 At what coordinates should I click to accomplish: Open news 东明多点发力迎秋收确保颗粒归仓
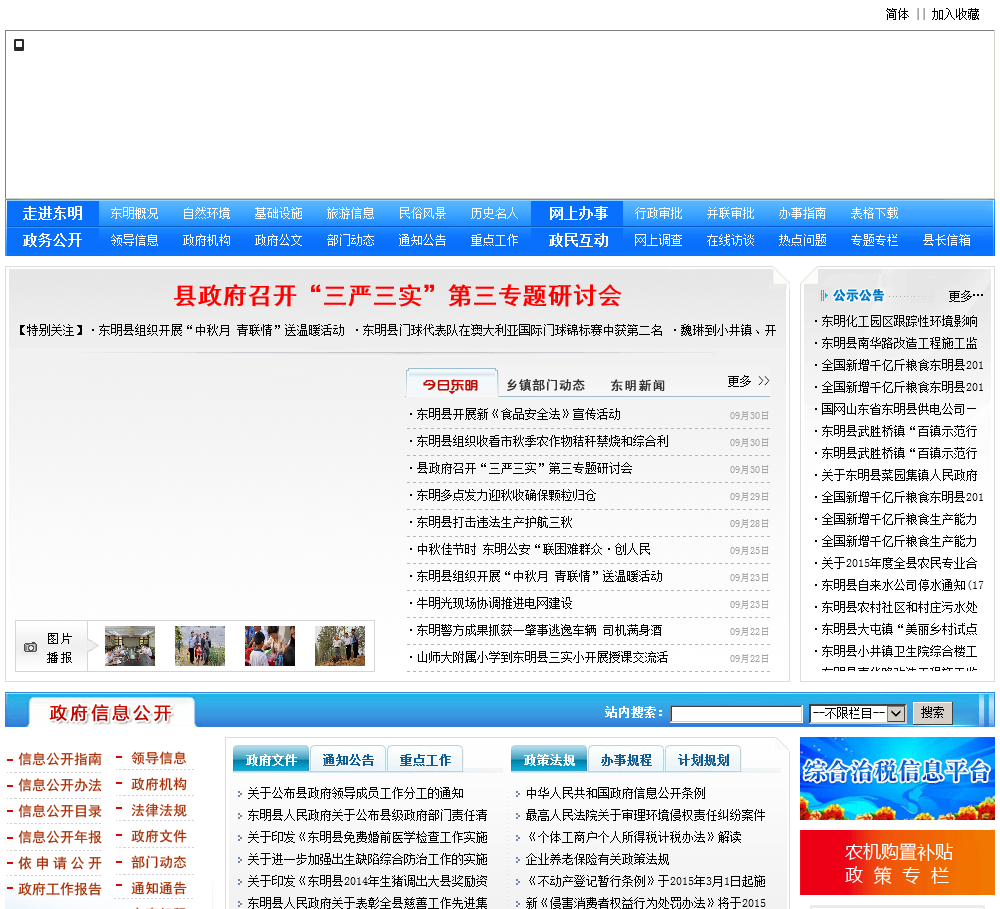click(506, 496)
